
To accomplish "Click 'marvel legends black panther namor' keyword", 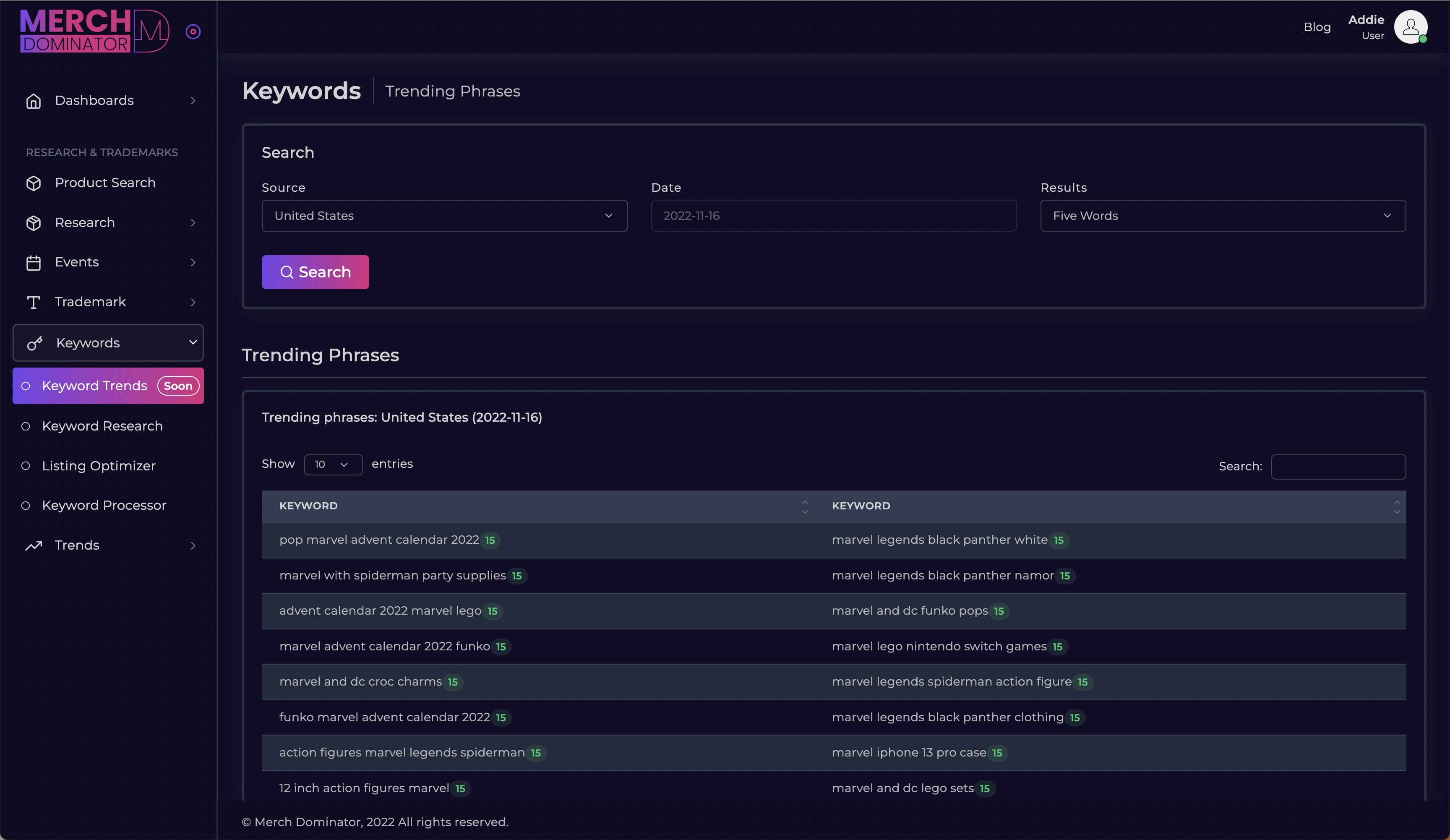I will click(943, 575).
